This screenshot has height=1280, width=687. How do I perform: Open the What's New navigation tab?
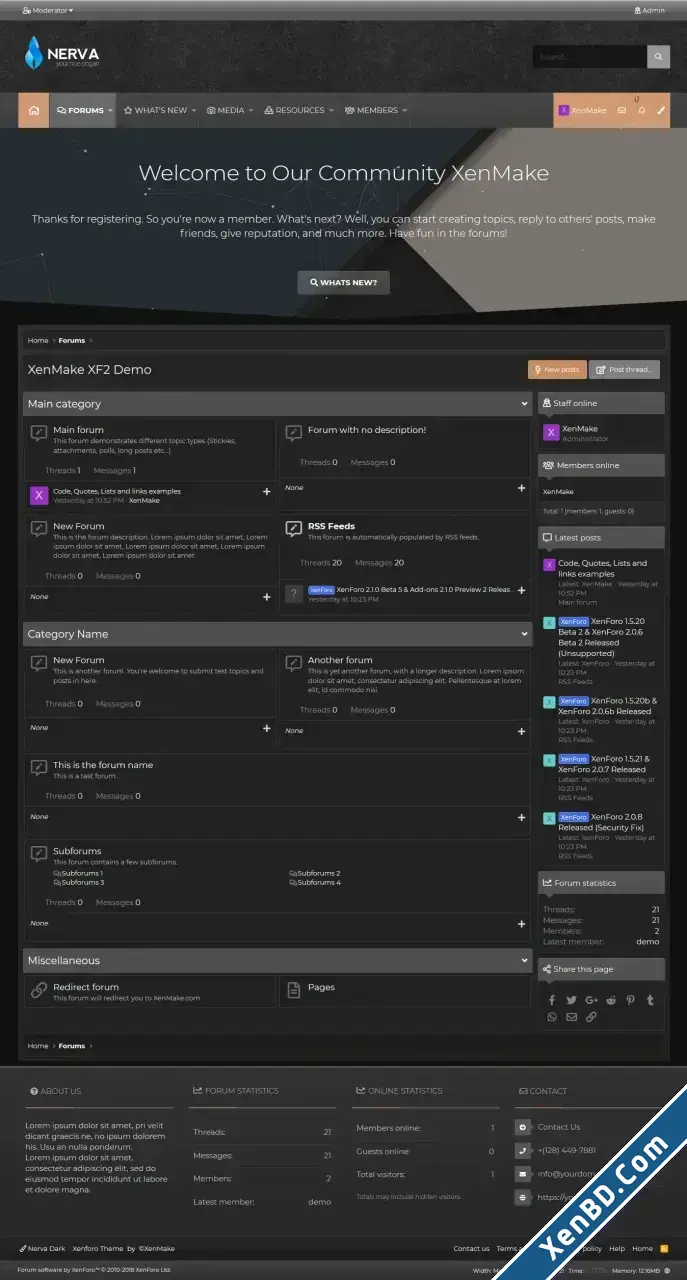click(155, 110)
